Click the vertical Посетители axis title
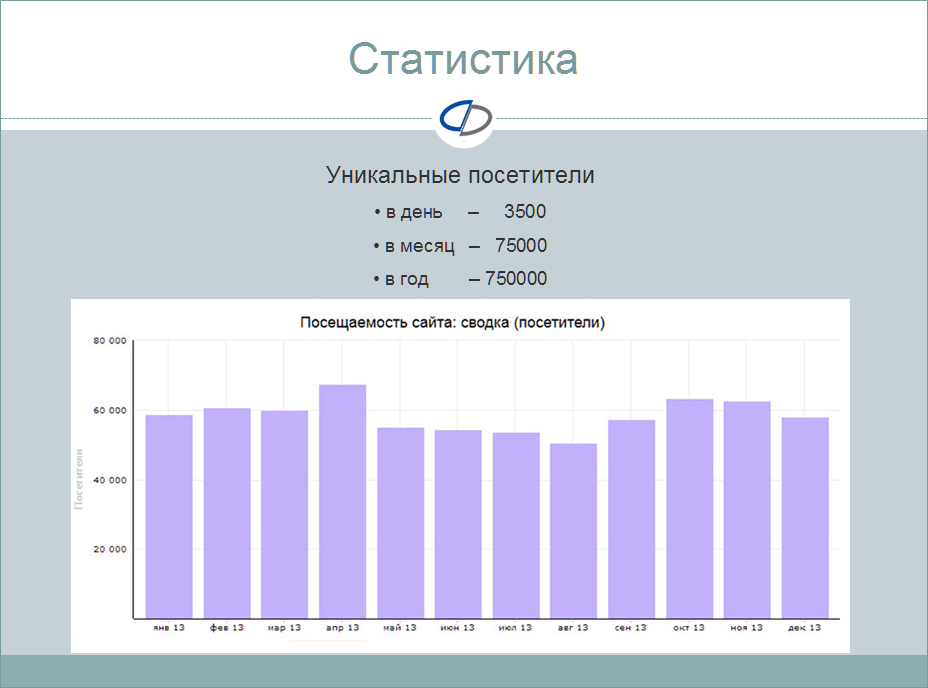Screen dimensions: 928x688 pos(79,479)
